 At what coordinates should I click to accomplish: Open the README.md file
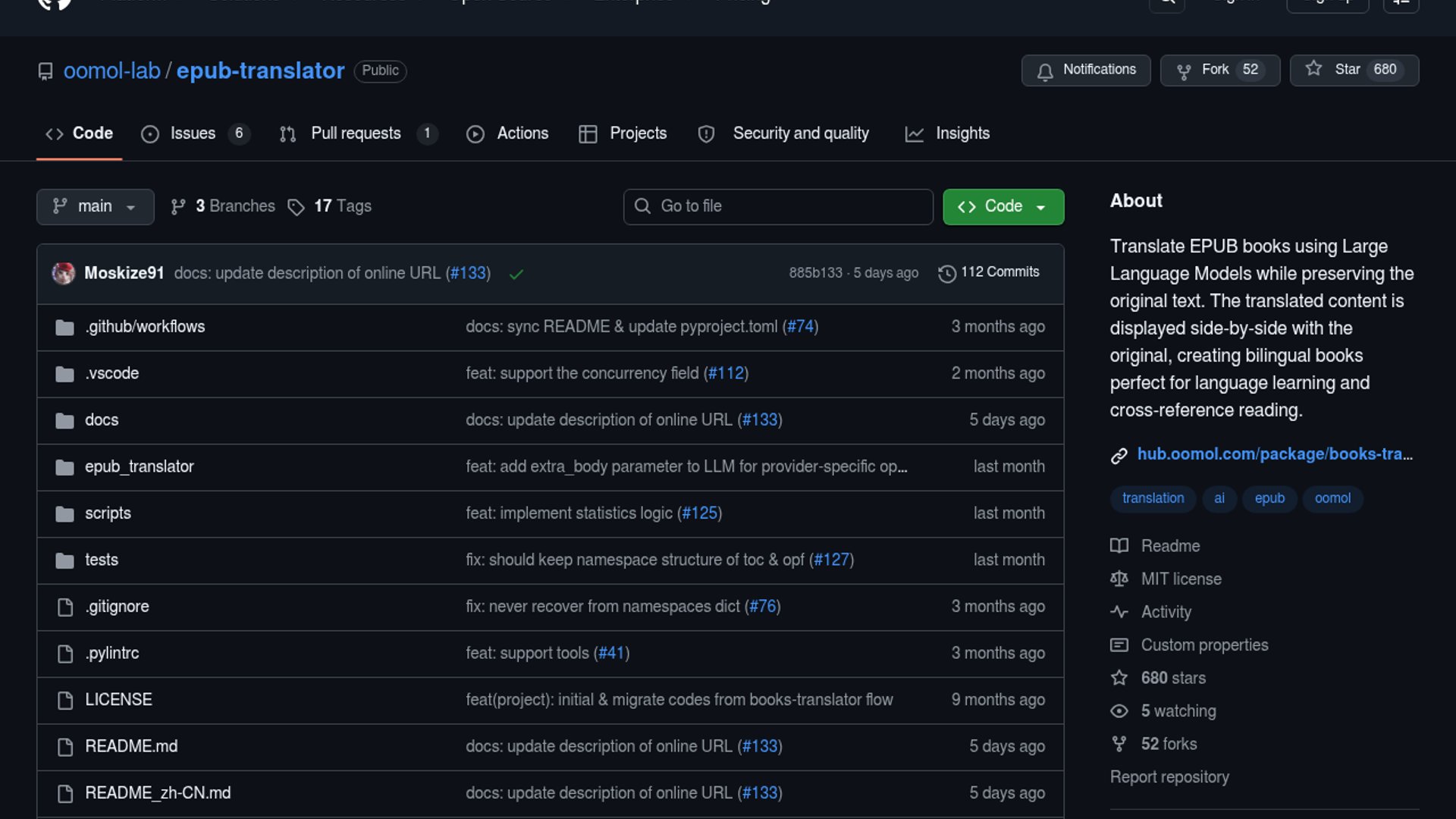(x=131, y=747)
